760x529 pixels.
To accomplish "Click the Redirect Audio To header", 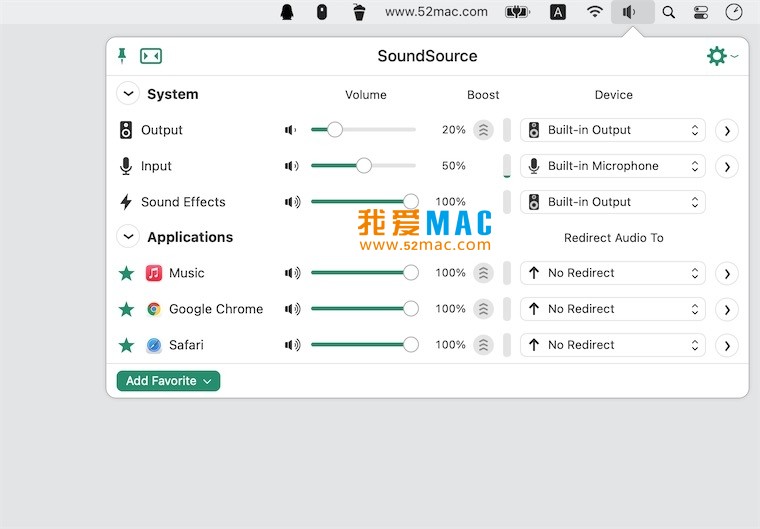I will point(614,238).
